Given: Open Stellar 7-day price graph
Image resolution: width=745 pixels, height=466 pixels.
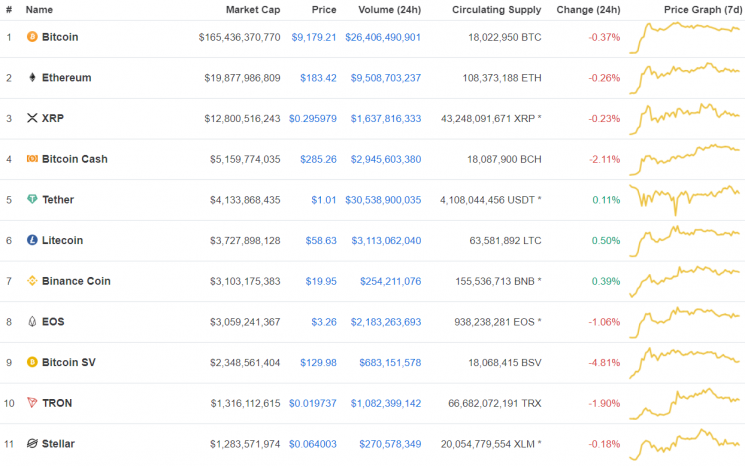Looking at the screenshot, I should click(x=685, y=444).
